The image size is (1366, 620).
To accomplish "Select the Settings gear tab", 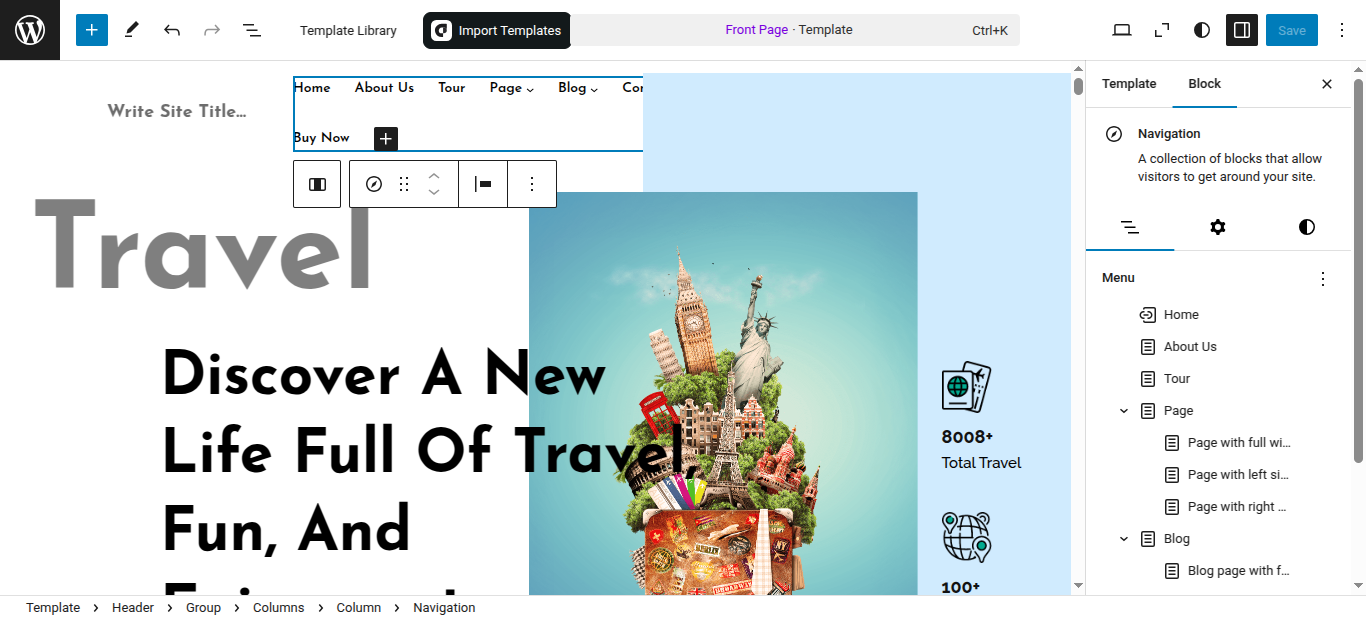I will click(1217, 227).
